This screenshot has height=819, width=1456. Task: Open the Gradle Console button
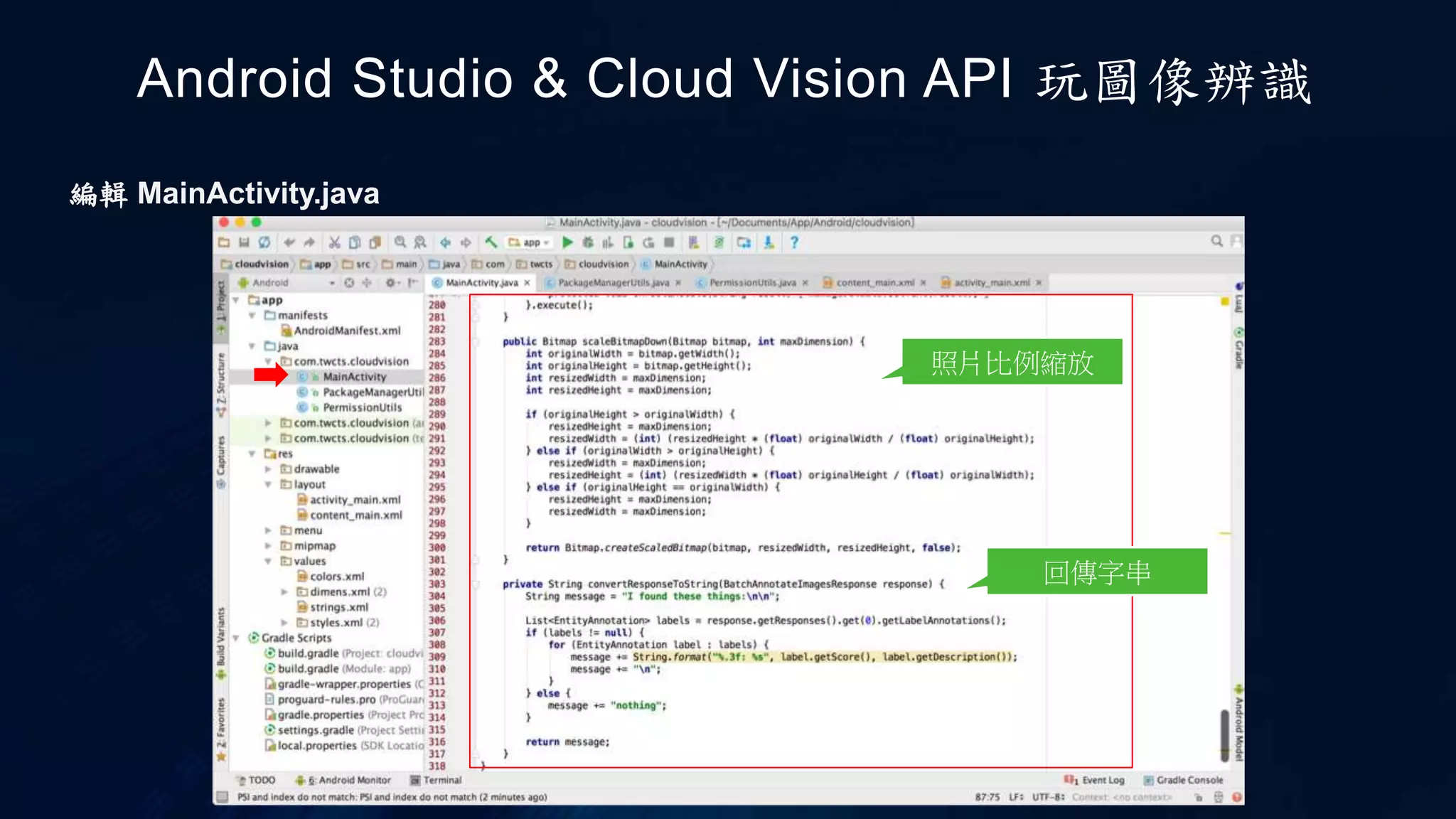[x=1184, y=780]
